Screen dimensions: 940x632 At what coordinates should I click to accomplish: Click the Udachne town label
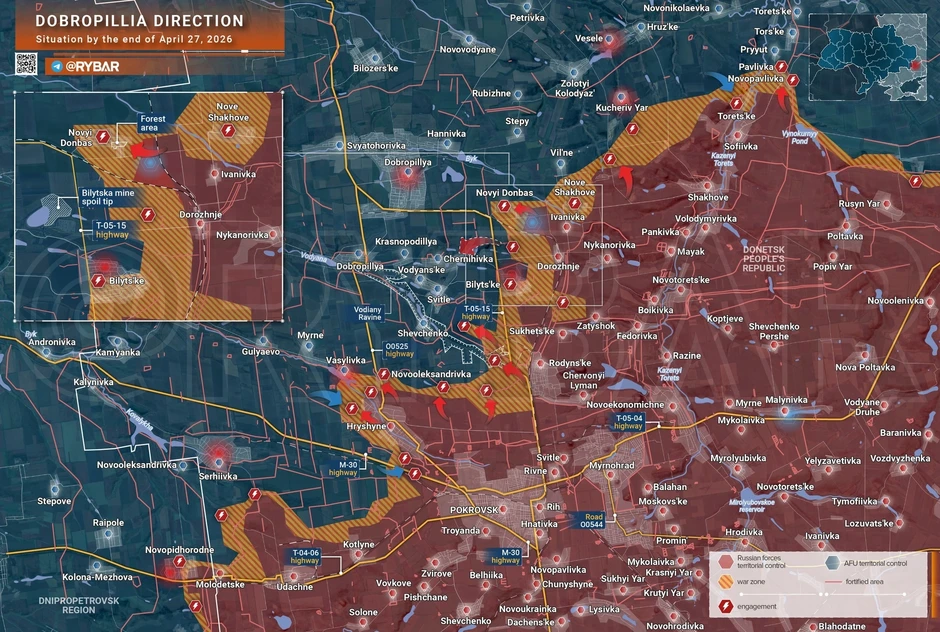tap(294, 587)
